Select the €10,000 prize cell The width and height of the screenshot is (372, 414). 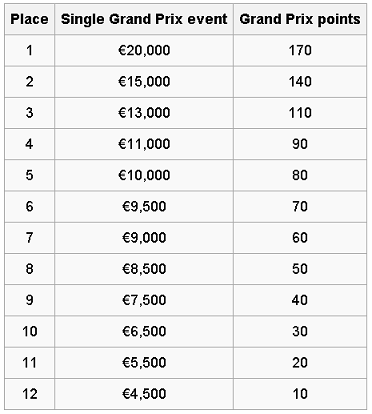[144, 175]
